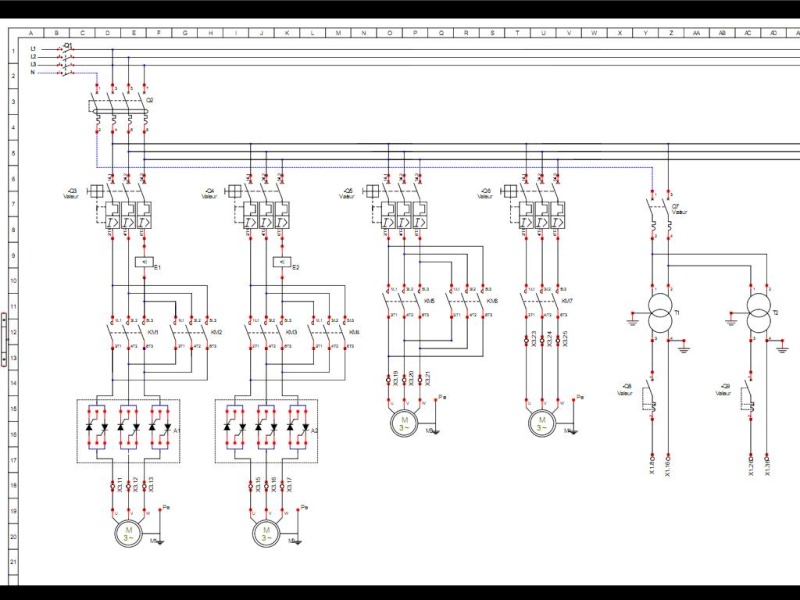The image size is (800, 600).
Task: Click the Pe label beside the A1 motor
Action: tap(166, 508)
